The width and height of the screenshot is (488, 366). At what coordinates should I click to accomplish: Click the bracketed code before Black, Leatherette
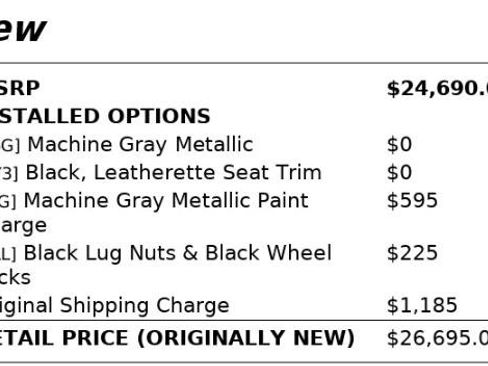click(x=9, y=174)
